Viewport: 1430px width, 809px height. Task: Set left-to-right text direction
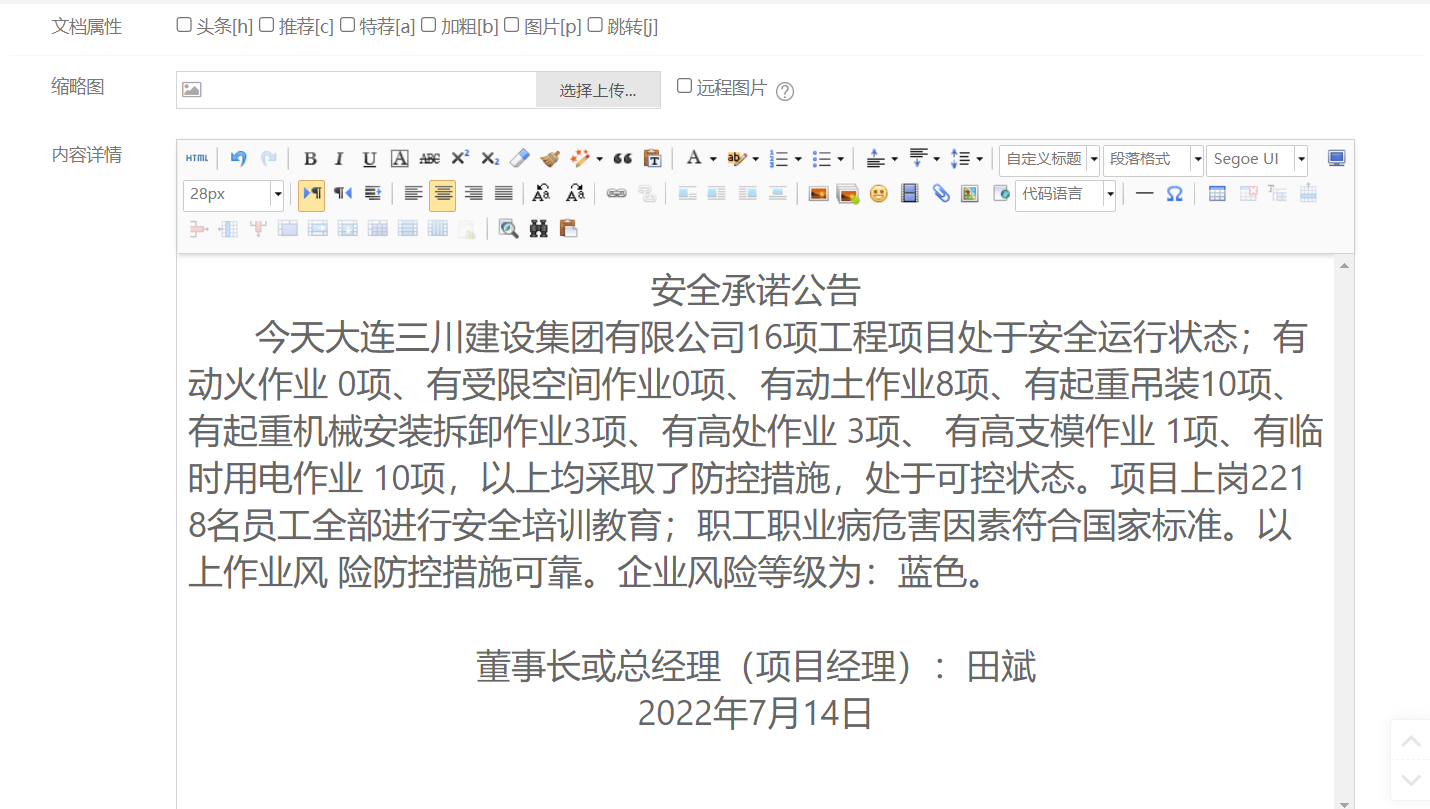[x=312, y=194]
